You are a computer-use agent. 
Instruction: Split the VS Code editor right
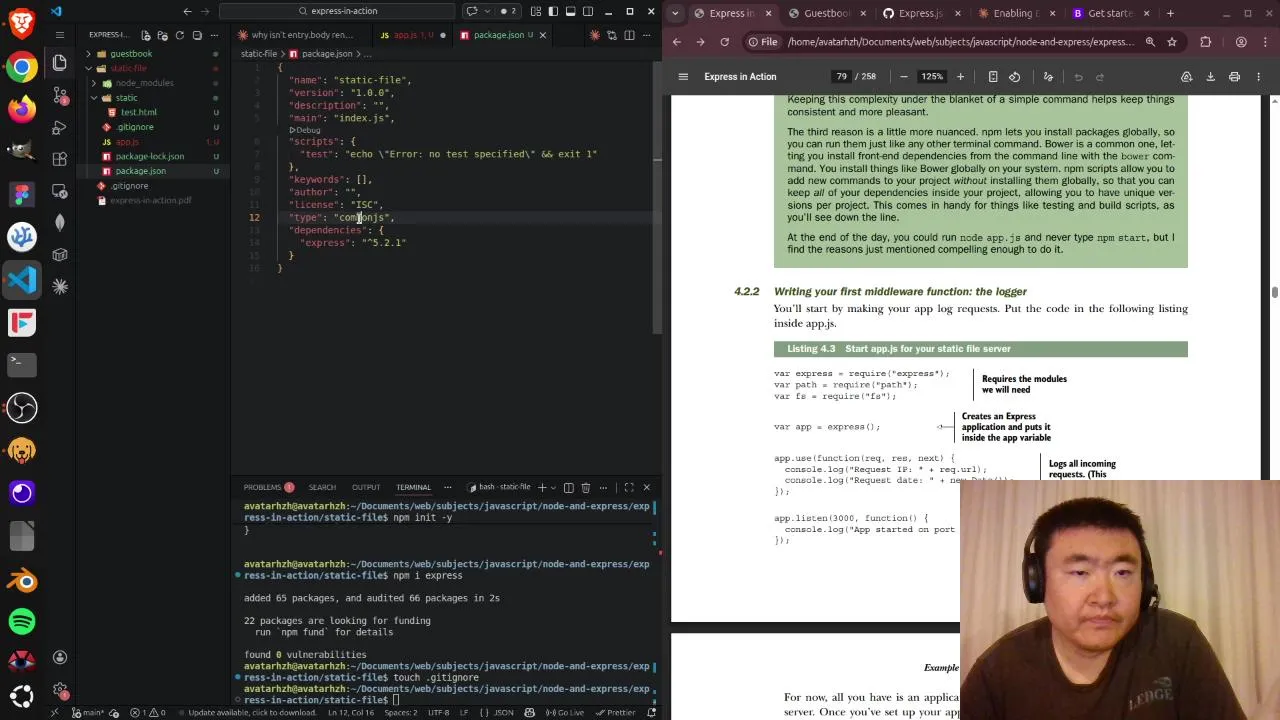point(629,35)
